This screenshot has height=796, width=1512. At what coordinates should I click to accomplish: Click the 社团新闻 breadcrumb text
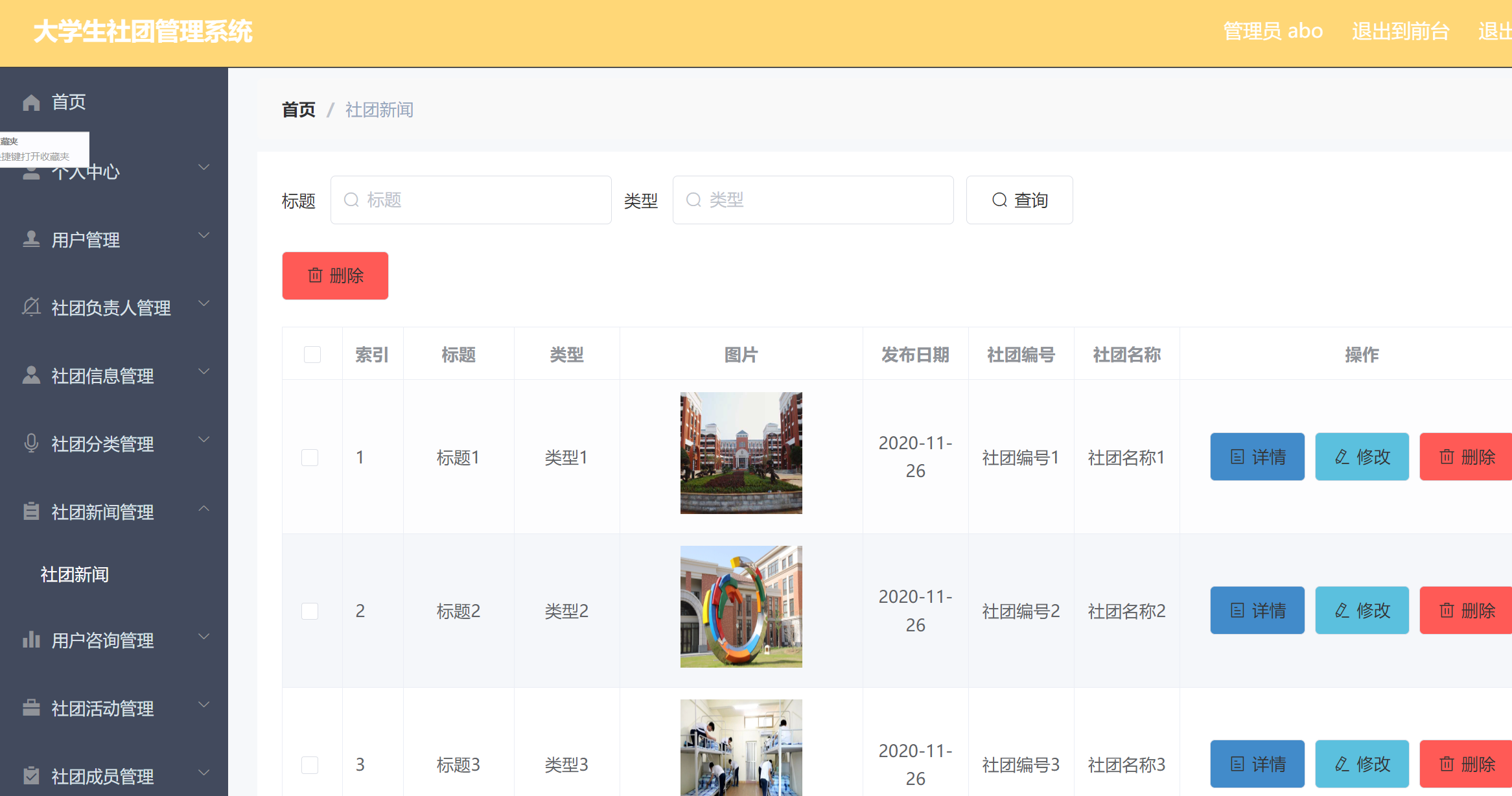[379, 110]
